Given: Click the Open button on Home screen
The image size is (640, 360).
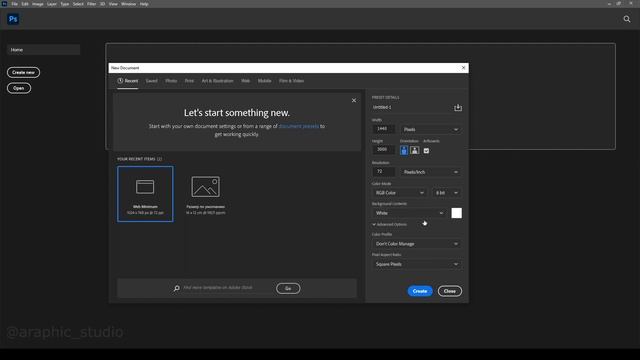Looking at the screenshot, I should (19, 88).
